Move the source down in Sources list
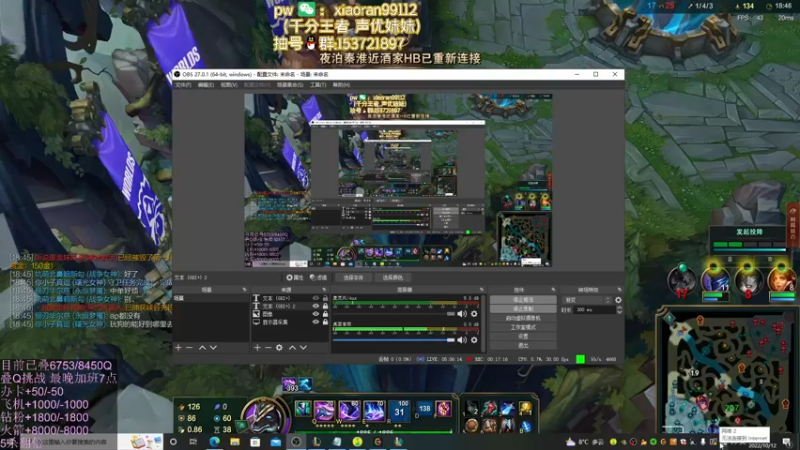800x450 pixels. pyautogui.click(x=303, y=347)
